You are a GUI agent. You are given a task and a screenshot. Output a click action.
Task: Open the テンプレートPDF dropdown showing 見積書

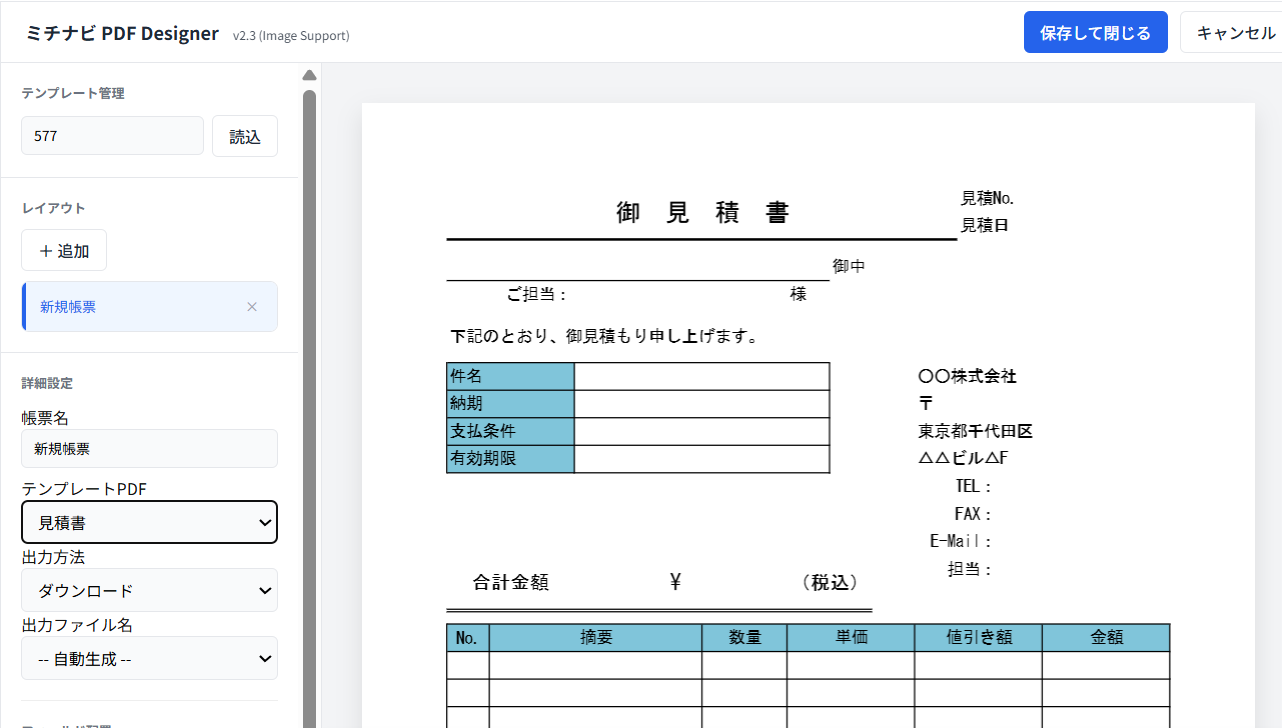coord(150,522)
